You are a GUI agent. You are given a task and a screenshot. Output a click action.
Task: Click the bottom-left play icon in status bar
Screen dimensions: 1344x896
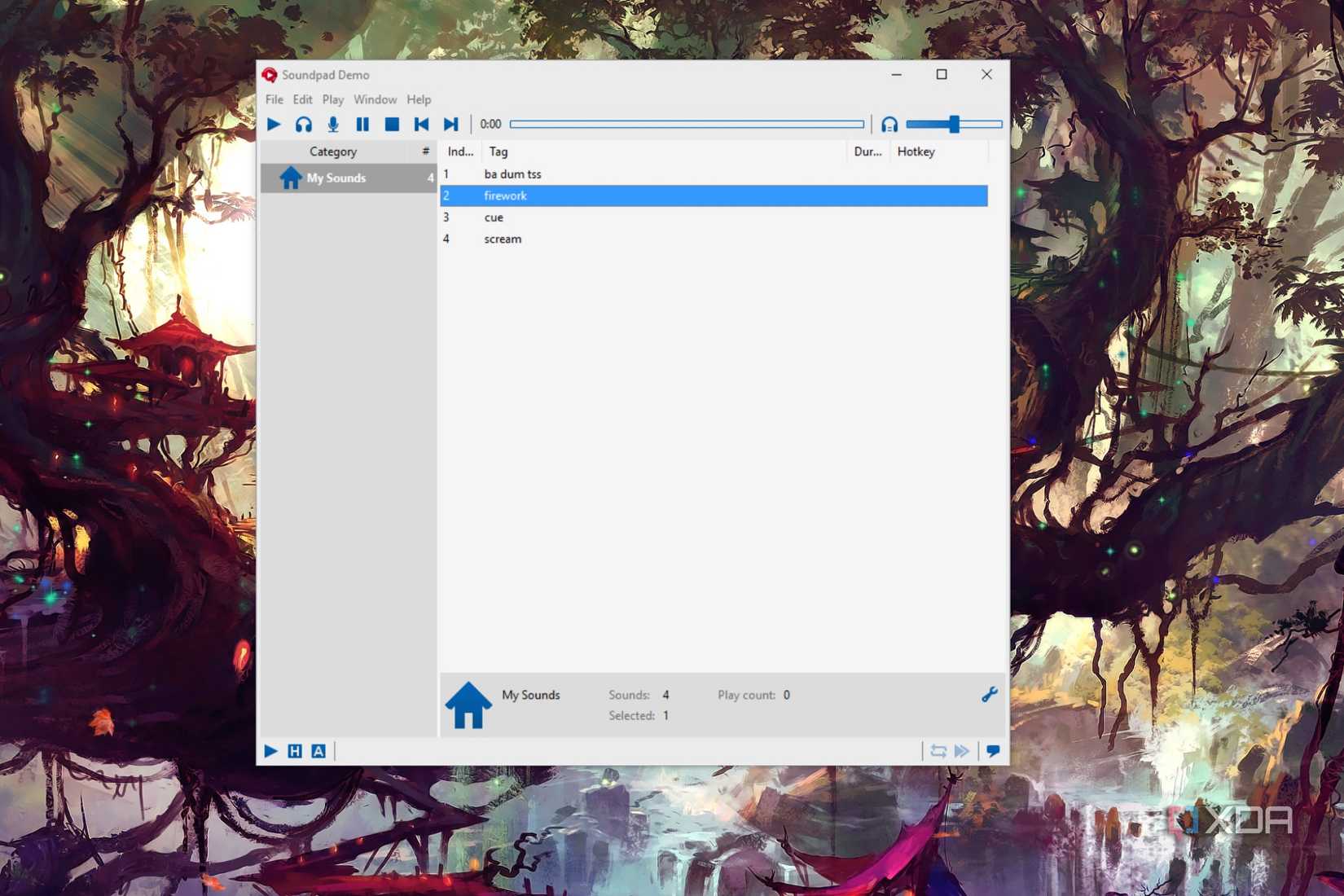pos(271,751)
